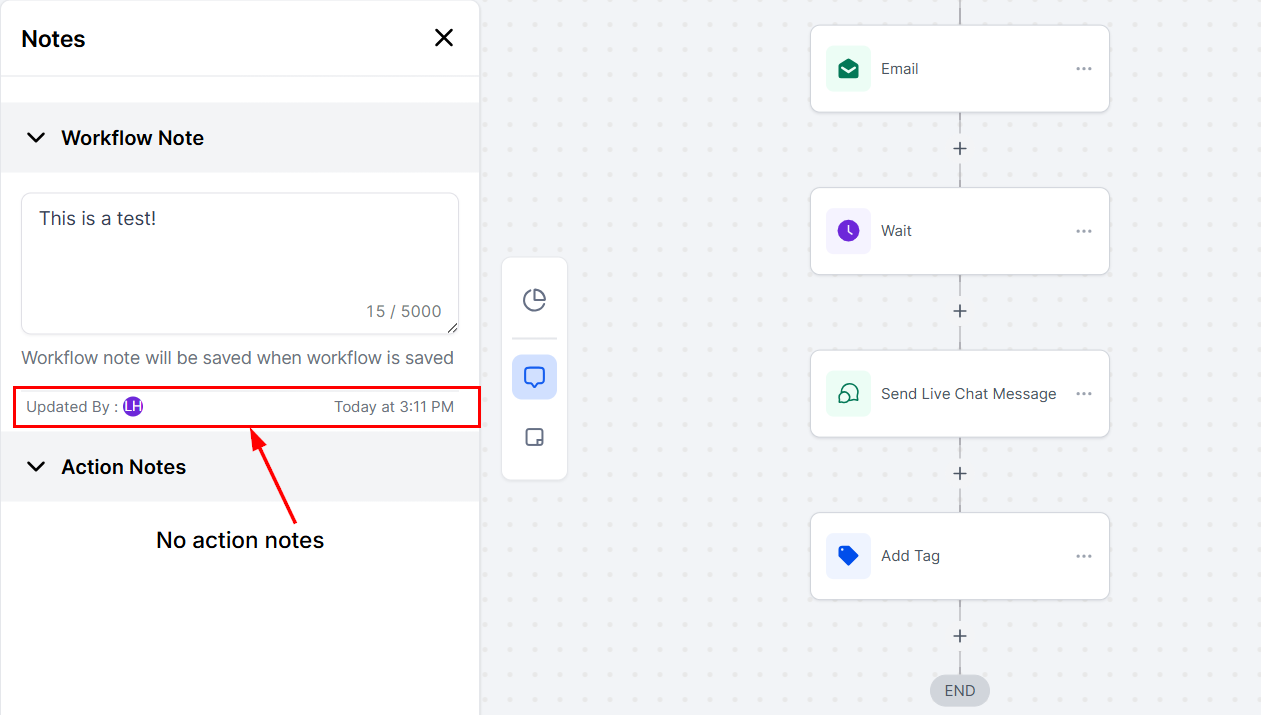
Task: Add a step after Add Tag
Action: [960, 636]
